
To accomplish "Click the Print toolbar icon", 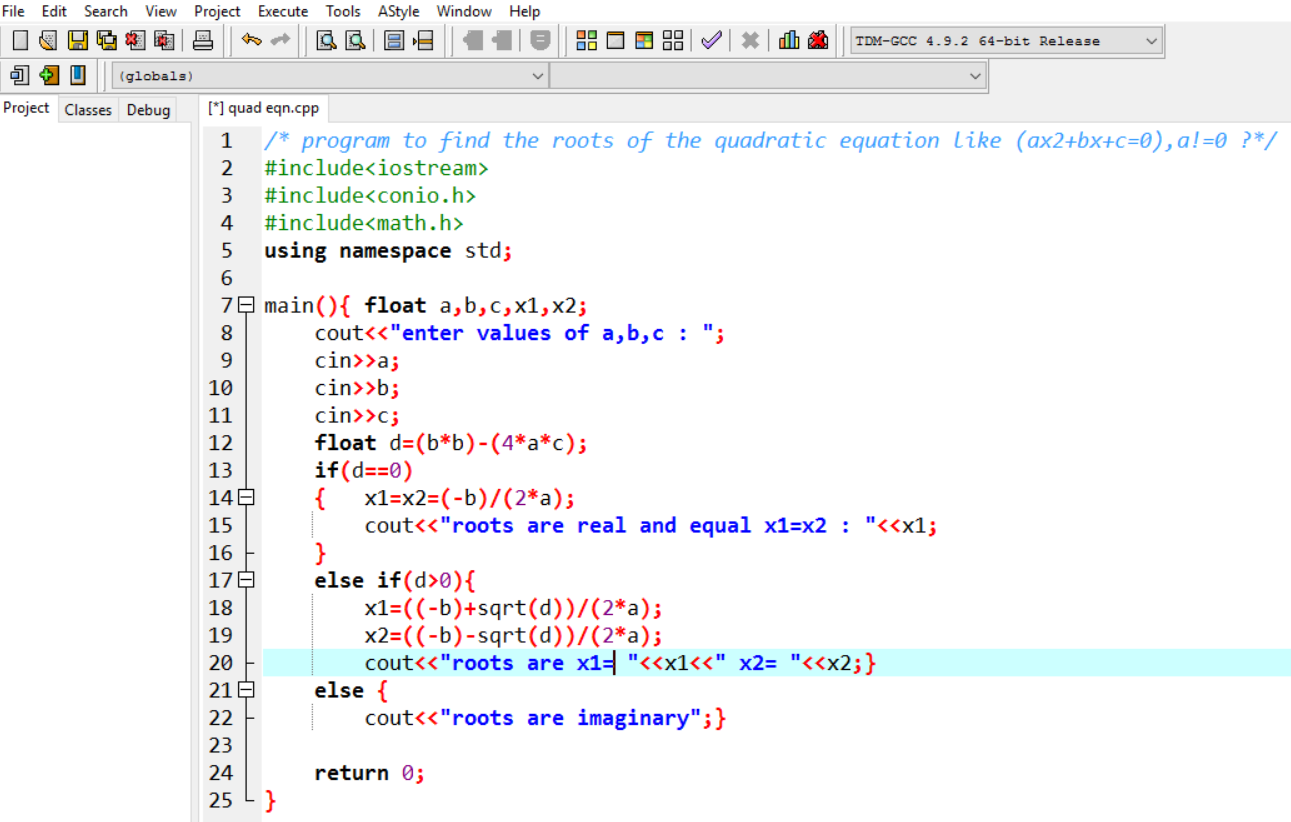I will (203, 41).
